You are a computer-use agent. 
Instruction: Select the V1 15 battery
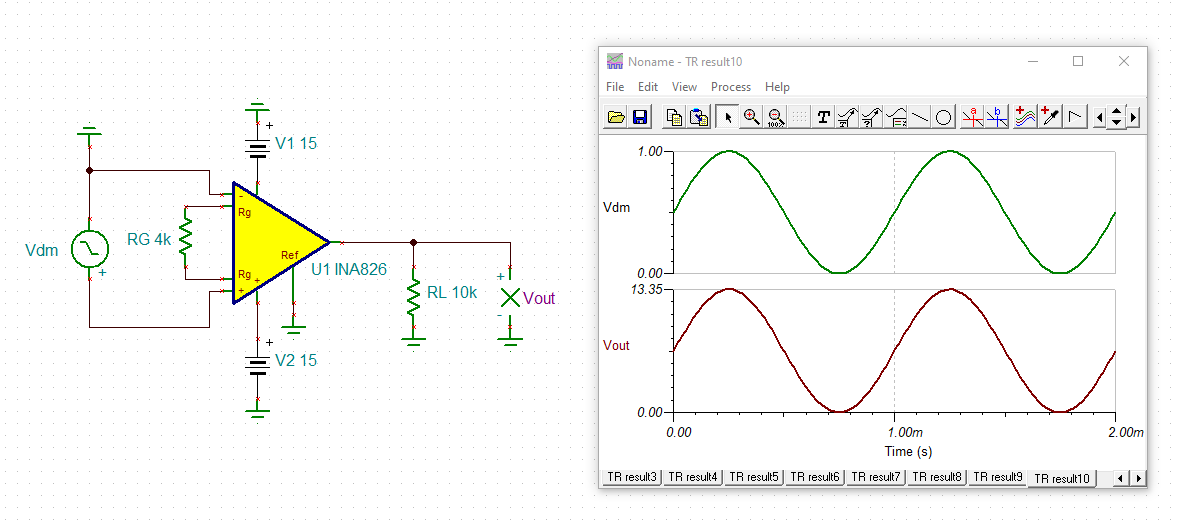click(258, 150)
